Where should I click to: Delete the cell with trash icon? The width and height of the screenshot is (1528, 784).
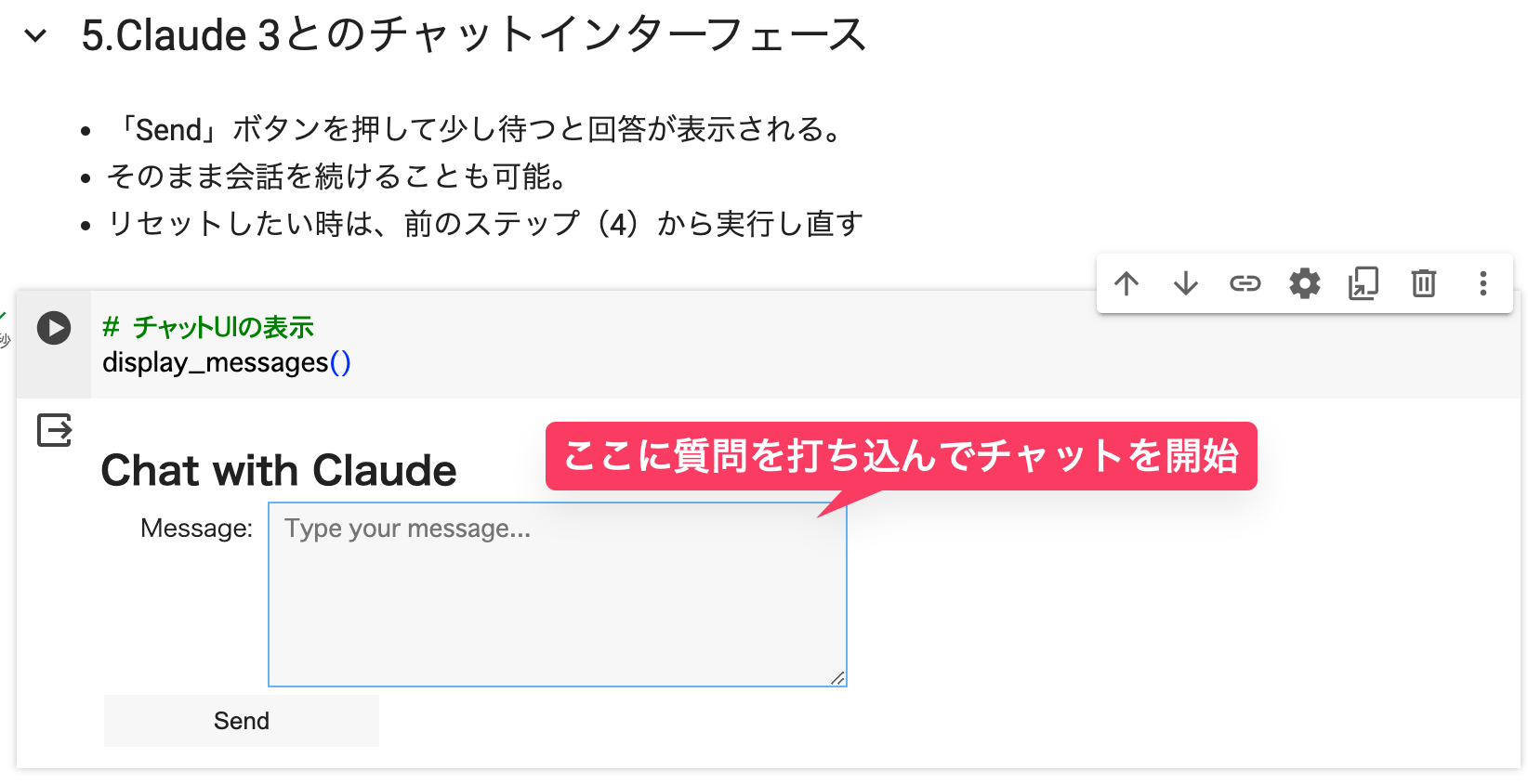pyautogui.click(x=1424, y=283)
